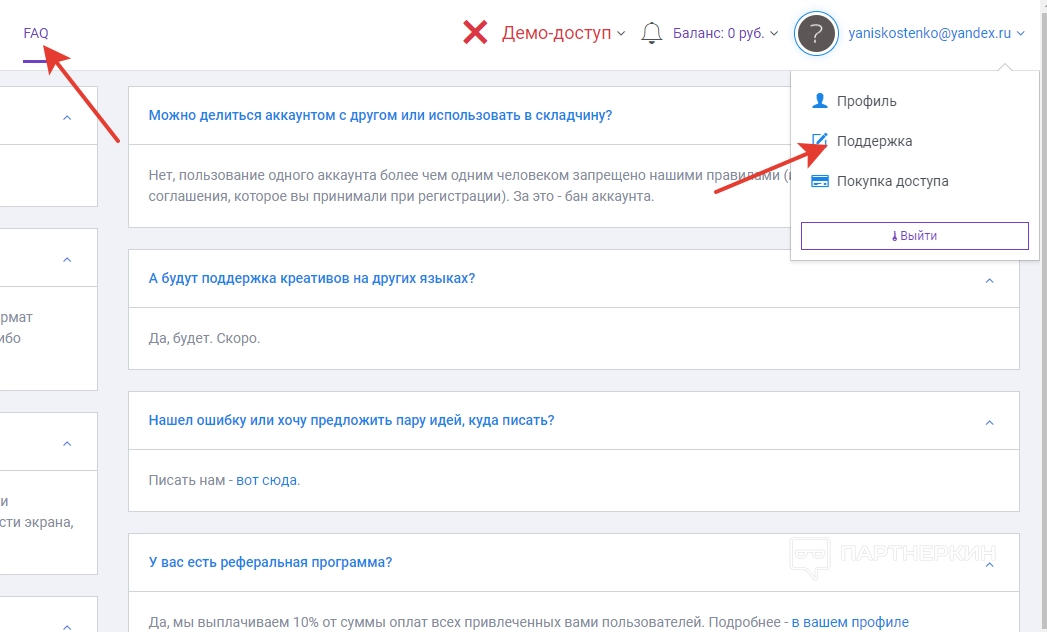Click the chevron after yaniskostenko@yandex.ru
Viewport: 1047px width, 632px height.
click(x=1020, y=33)
